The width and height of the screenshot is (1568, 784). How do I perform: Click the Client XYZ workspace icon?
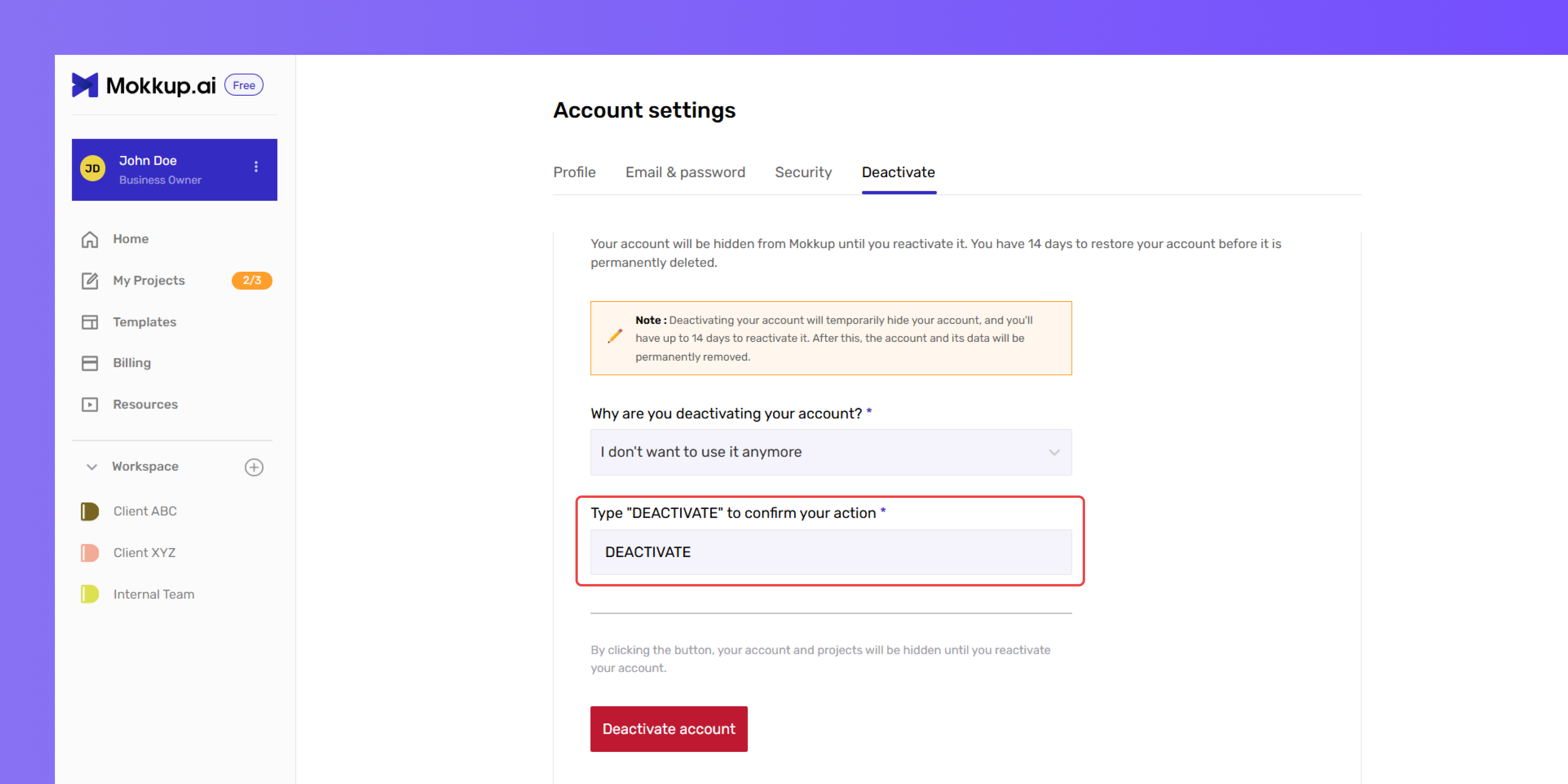click(x=89, y=553)
